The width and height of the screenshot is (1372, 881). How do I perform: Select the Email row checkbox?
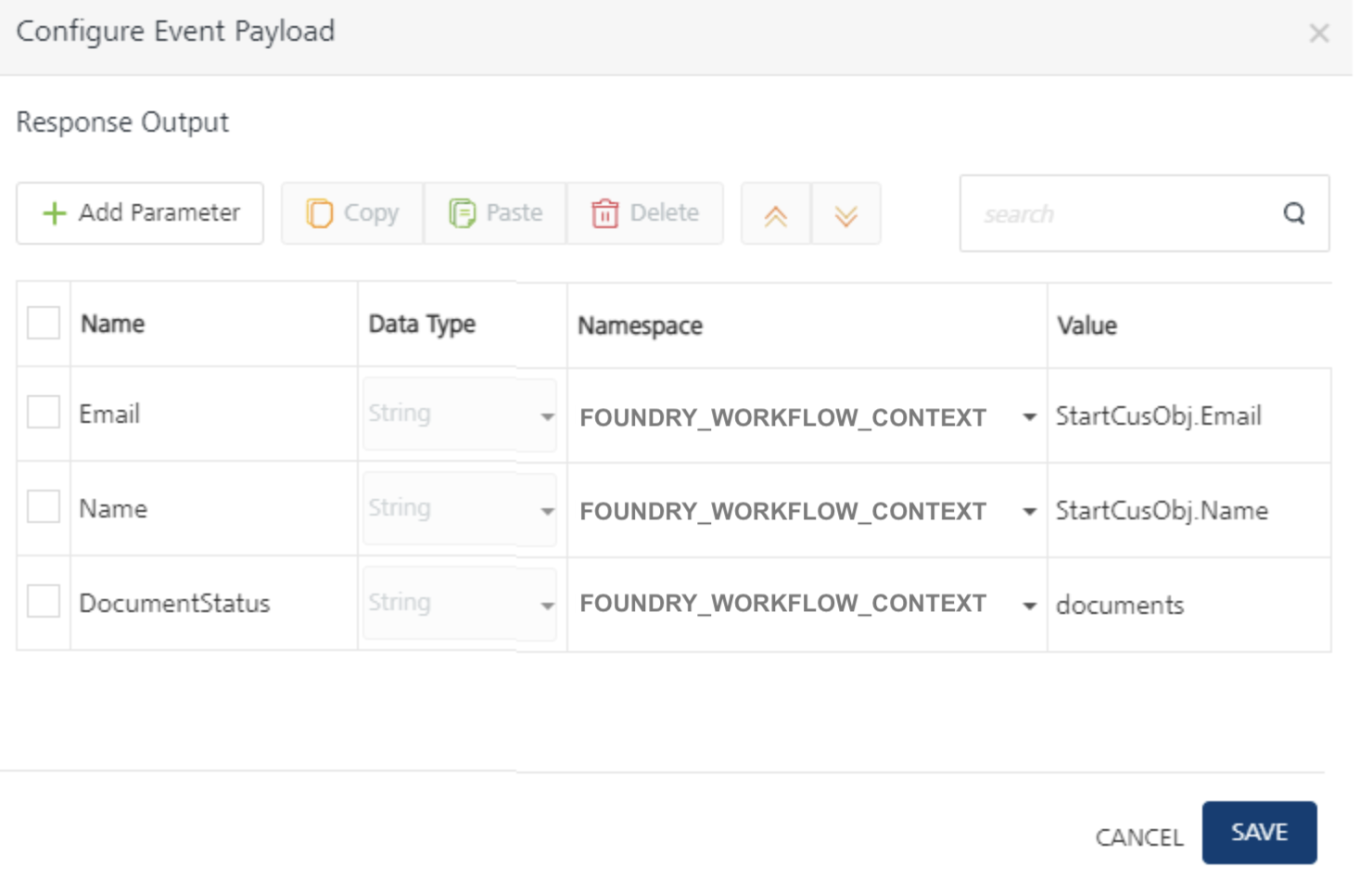pyautogui.click(x=44, y=413)
